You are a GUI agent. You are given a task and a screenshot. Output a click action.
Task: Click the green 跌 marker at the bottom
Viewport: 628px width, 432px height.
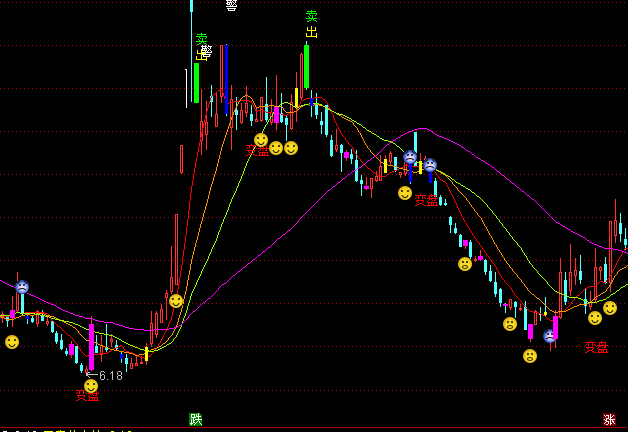tap(196, 419)
